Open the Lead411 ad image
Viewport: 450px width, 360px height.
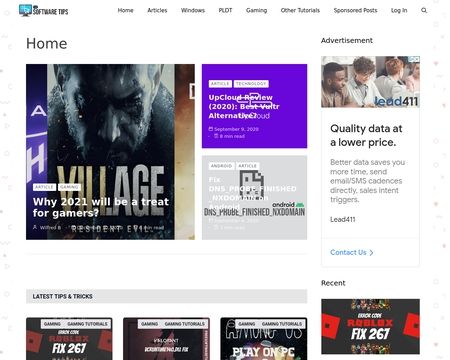(370, 82)
